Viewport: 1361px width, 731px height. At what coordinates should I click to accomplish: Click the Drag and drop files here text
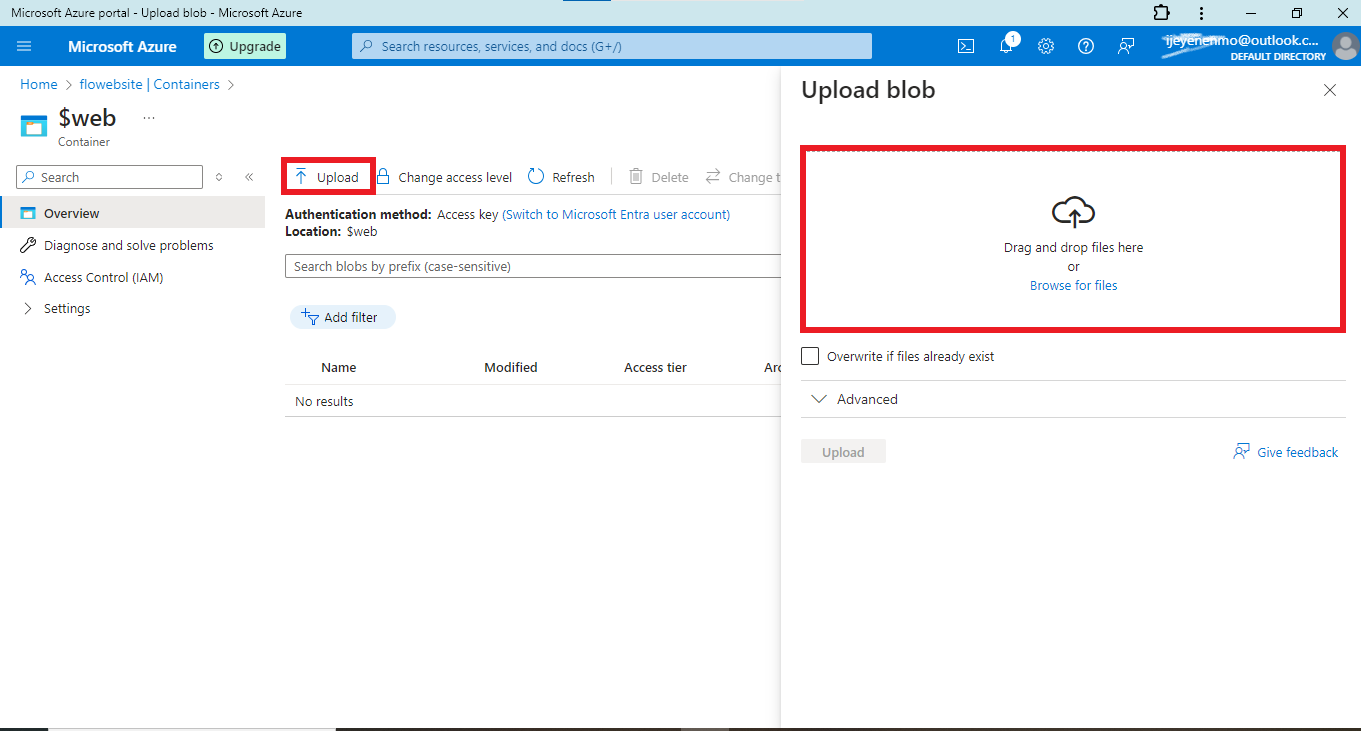(1073, 247)
